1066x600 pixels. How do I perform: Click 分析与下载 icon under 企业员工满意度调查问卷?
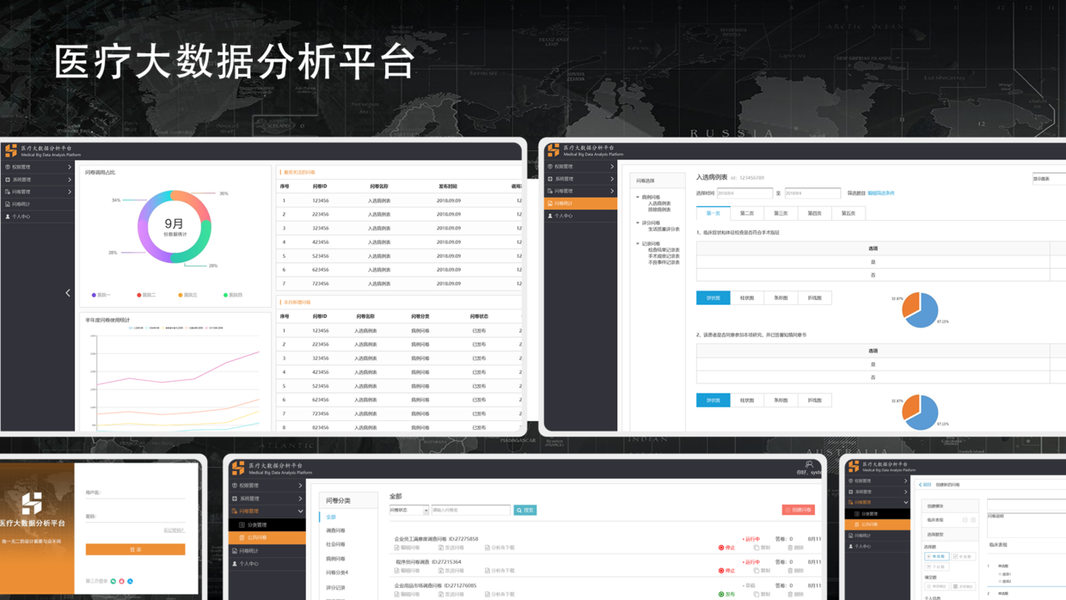point(487,548)
